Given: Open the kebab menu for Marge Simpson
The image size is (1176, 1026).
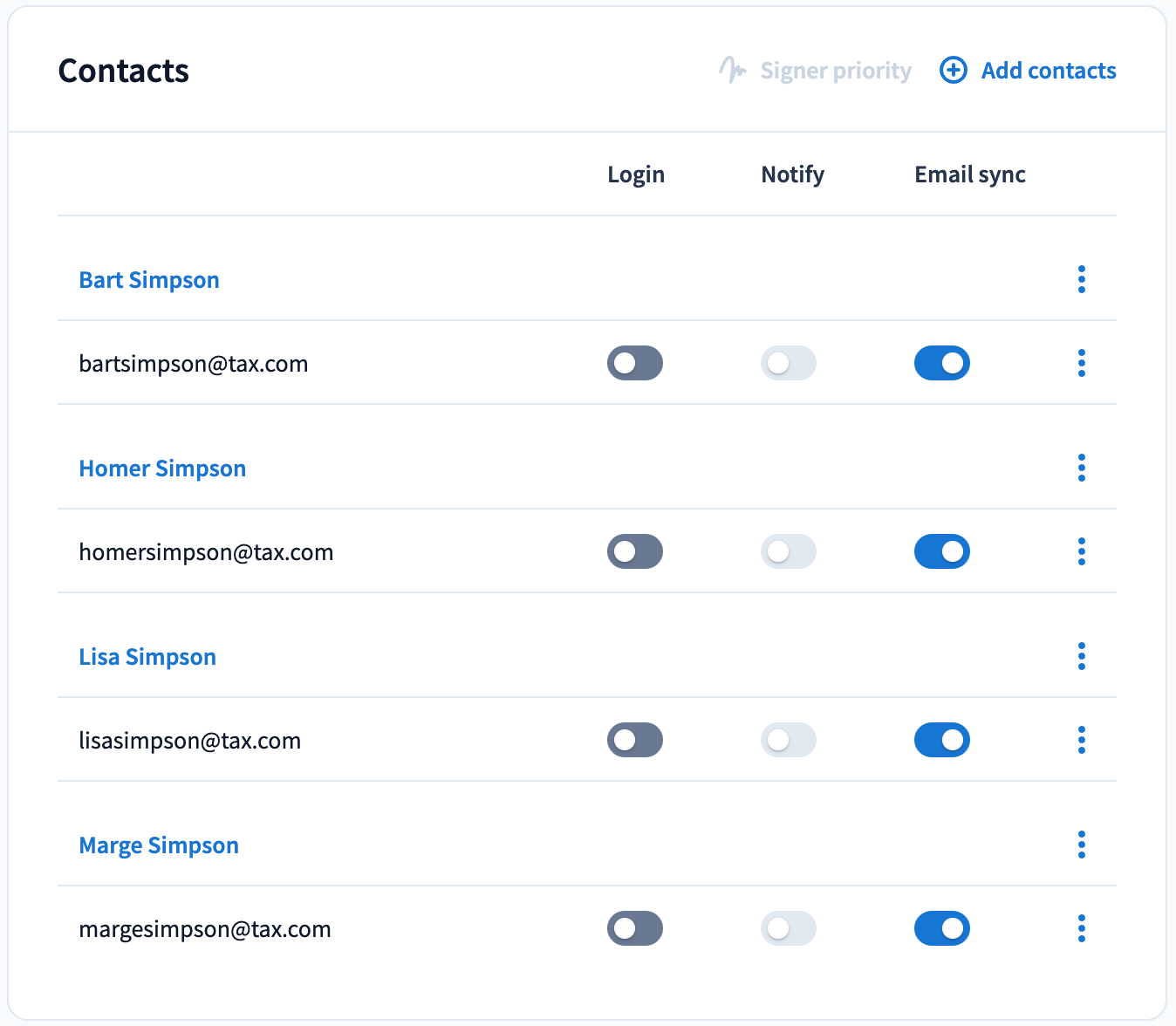Looking at the screenshot, I should [1082, 845].
